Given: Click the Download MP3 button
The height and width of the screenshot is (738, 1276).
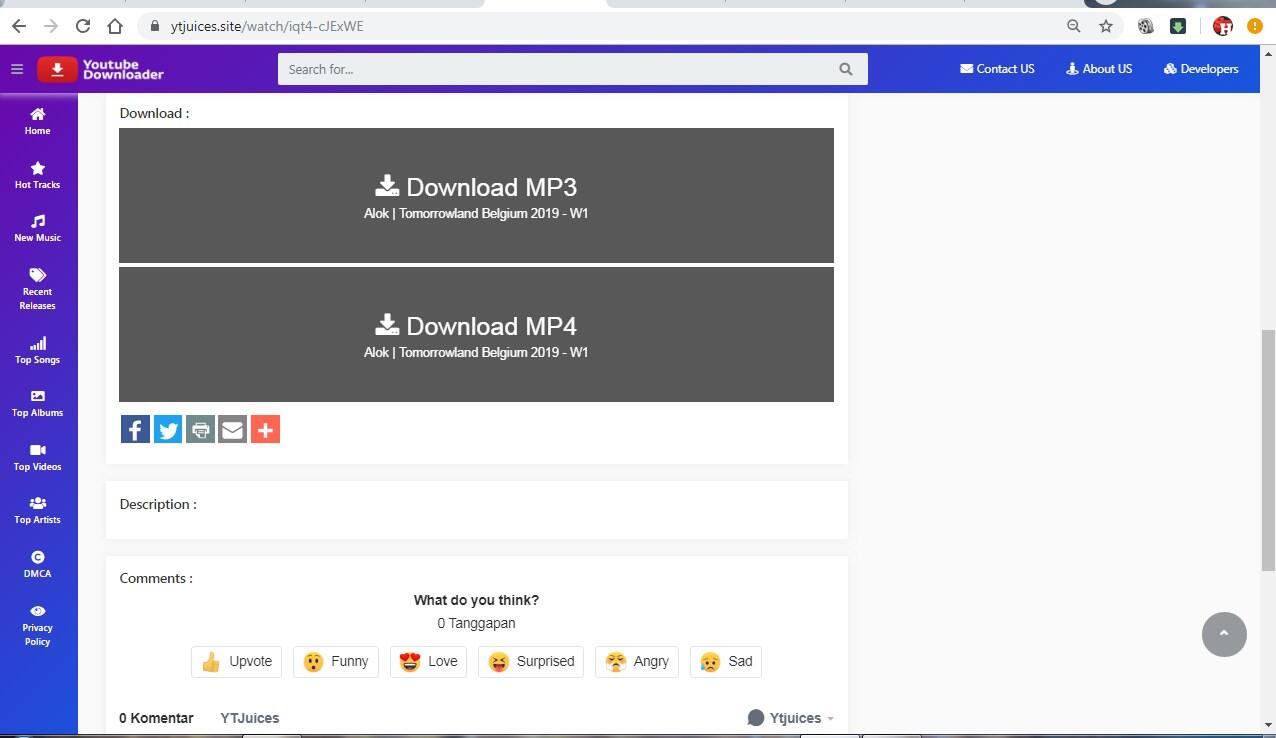Looking at the screenshot, I should (476, 195).
